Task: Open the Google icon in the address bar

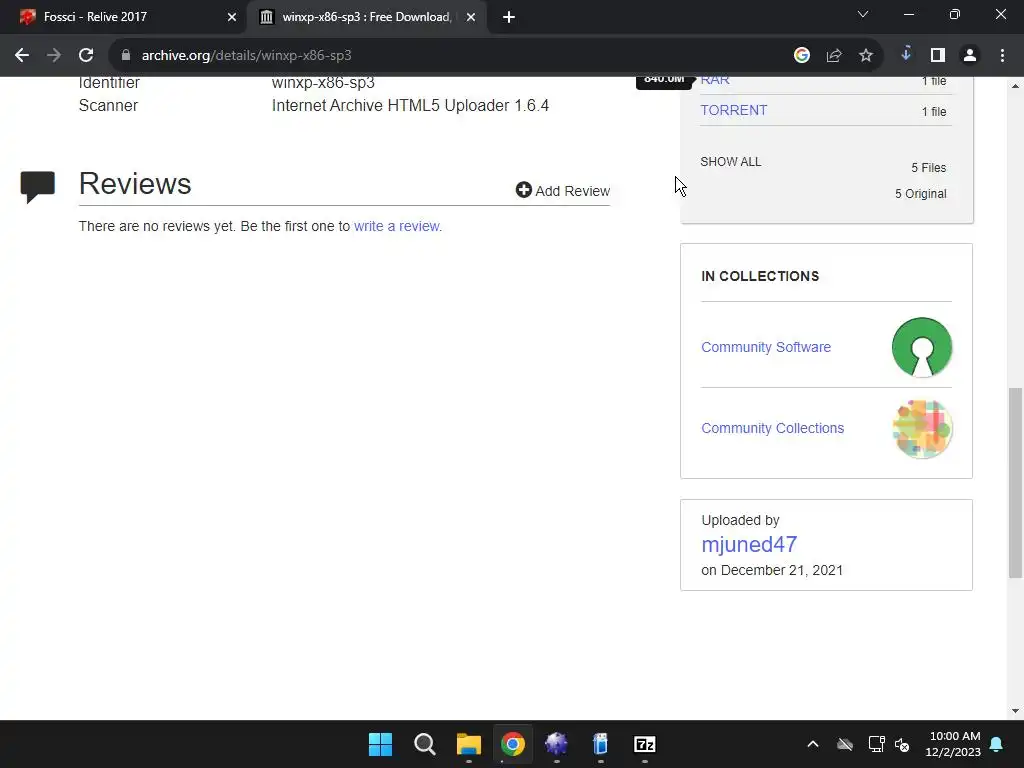Action: coord(802,56)
